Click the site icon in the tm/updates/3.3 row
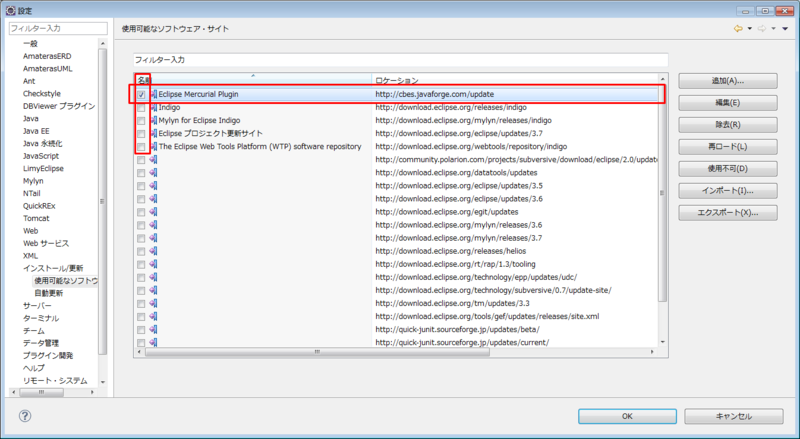The width and height of the screenshot is (800, 439). (153, 304)
